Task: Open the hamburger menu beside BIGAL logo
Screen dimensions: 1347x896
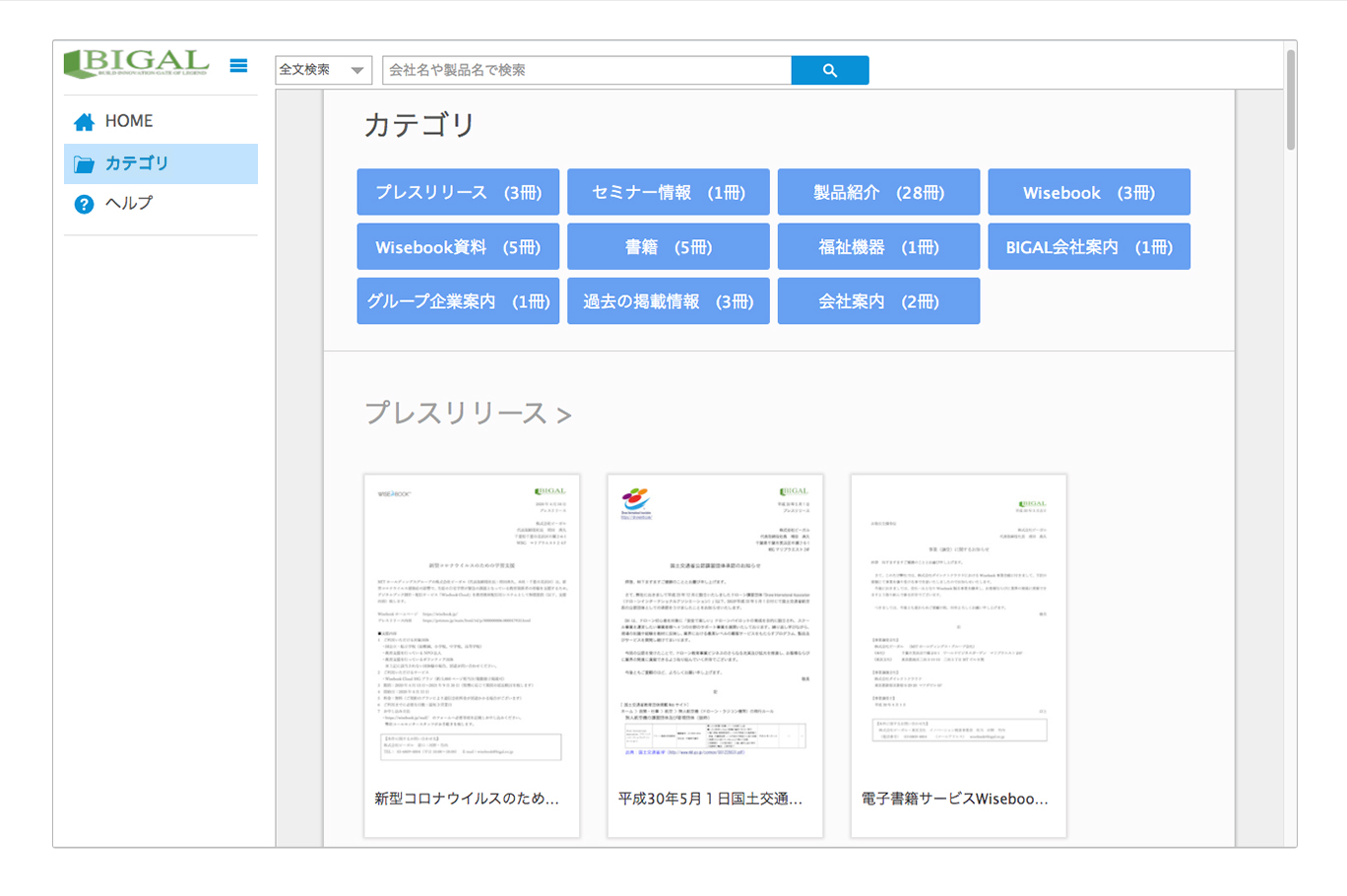Action: point(238,65)
